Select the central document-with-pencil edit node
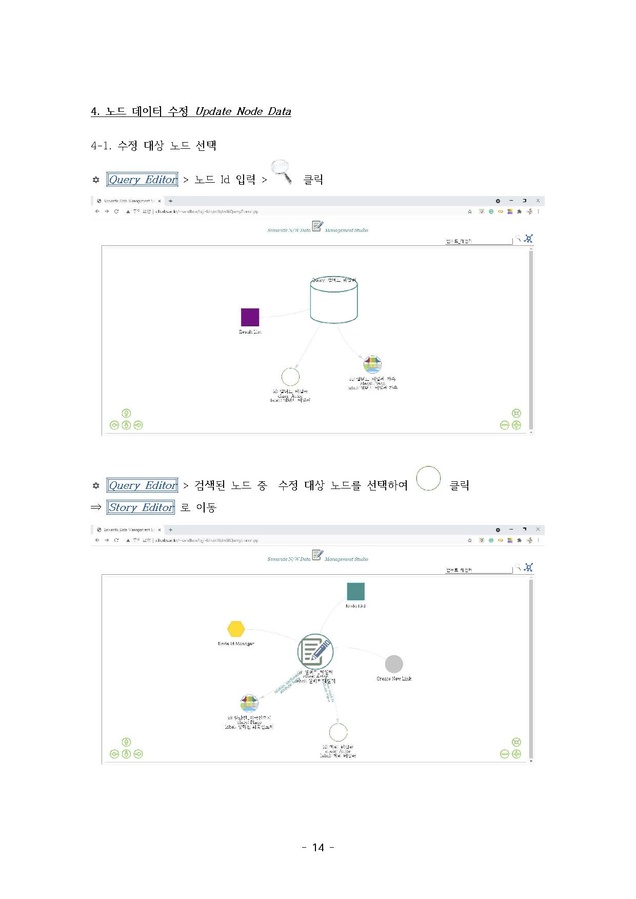Screen dimensions: 636x899 (x=315, y=651)
